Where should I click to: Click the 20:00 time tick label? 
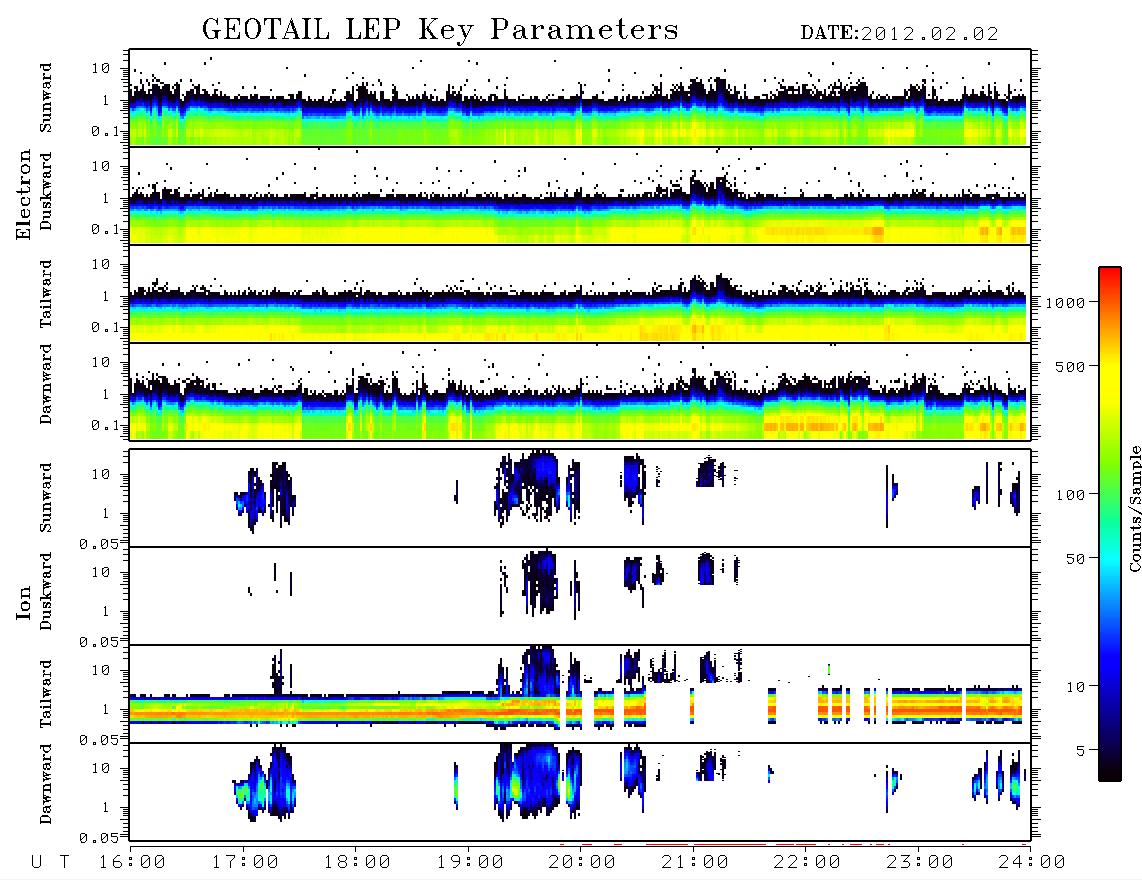point(582,862)
